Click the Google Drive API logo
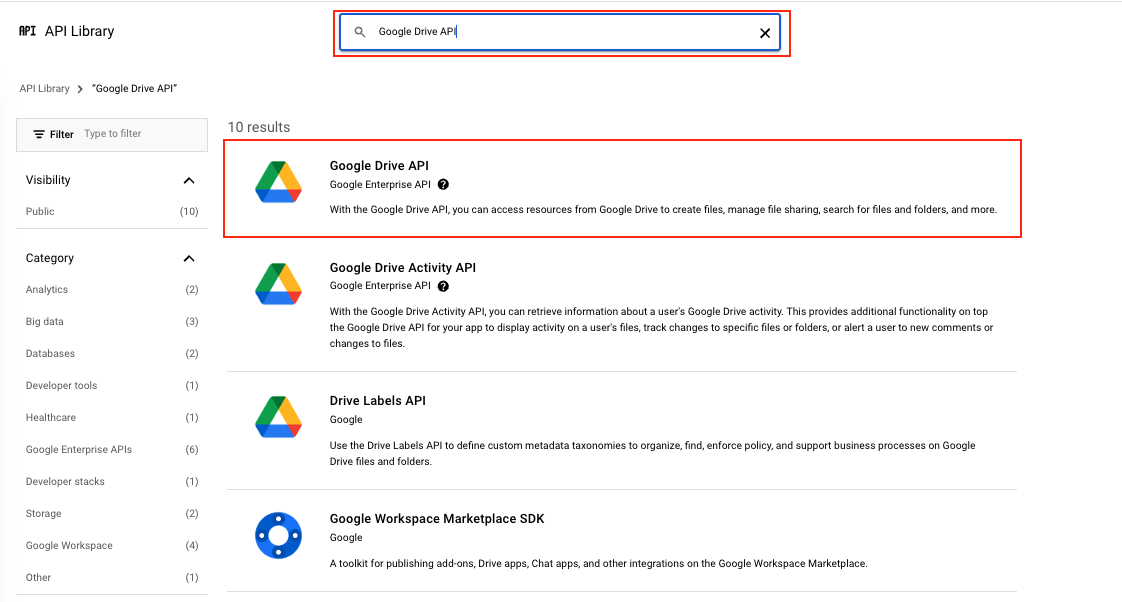1122x602 pixels. click(x=278, y=182)
